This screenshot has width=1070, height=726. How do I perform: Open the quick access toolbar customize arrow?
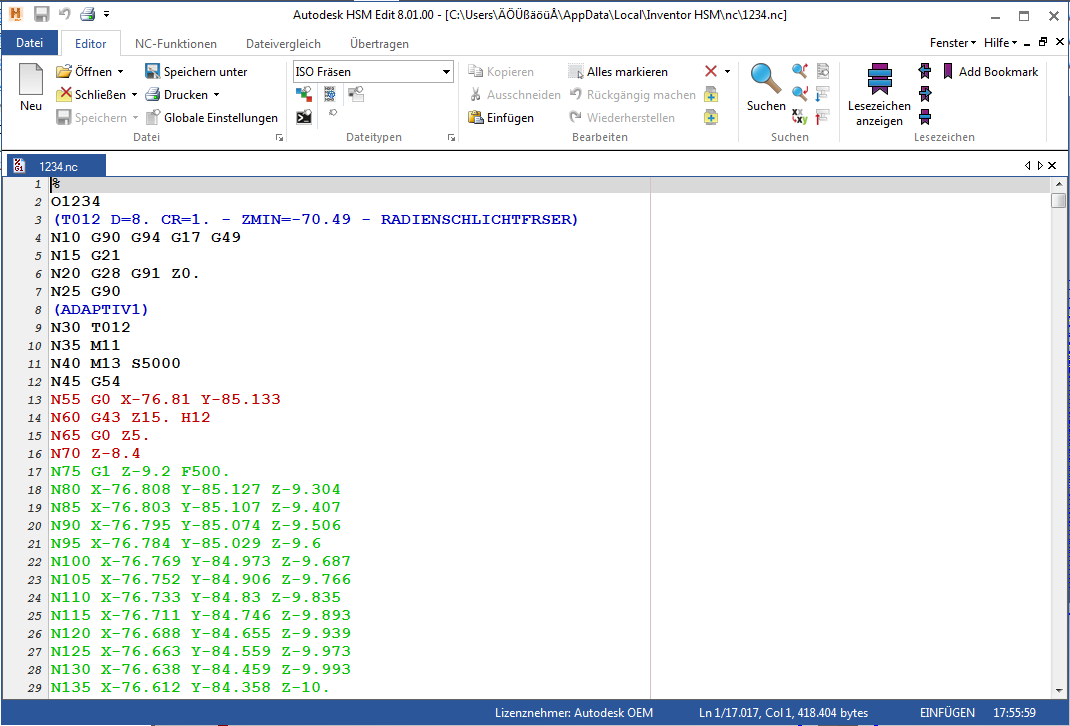click(x=106, y=14)
